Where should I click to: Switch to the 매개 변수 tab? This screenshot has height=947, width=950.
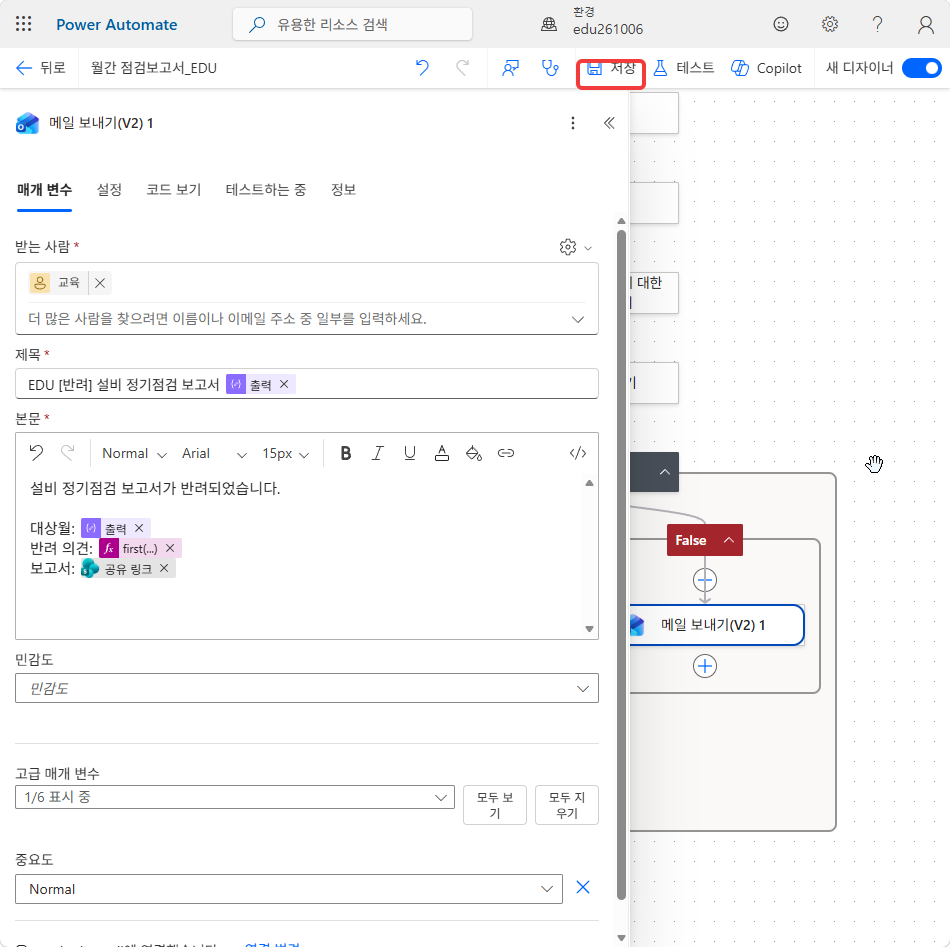click(44, 190)
